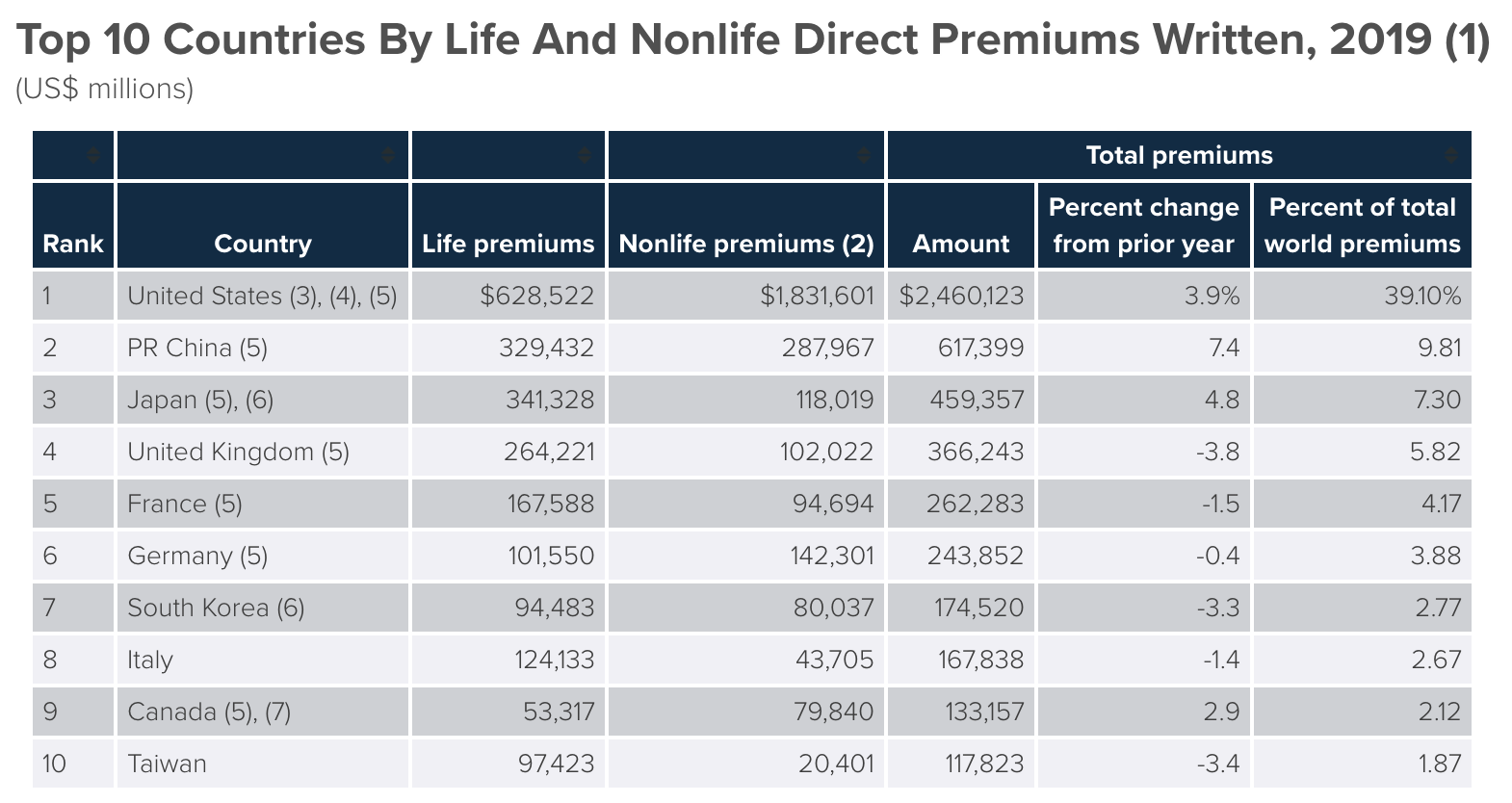Click sort arrows above Rank column
The image size is (1512, 803).
tap(93, 156)
